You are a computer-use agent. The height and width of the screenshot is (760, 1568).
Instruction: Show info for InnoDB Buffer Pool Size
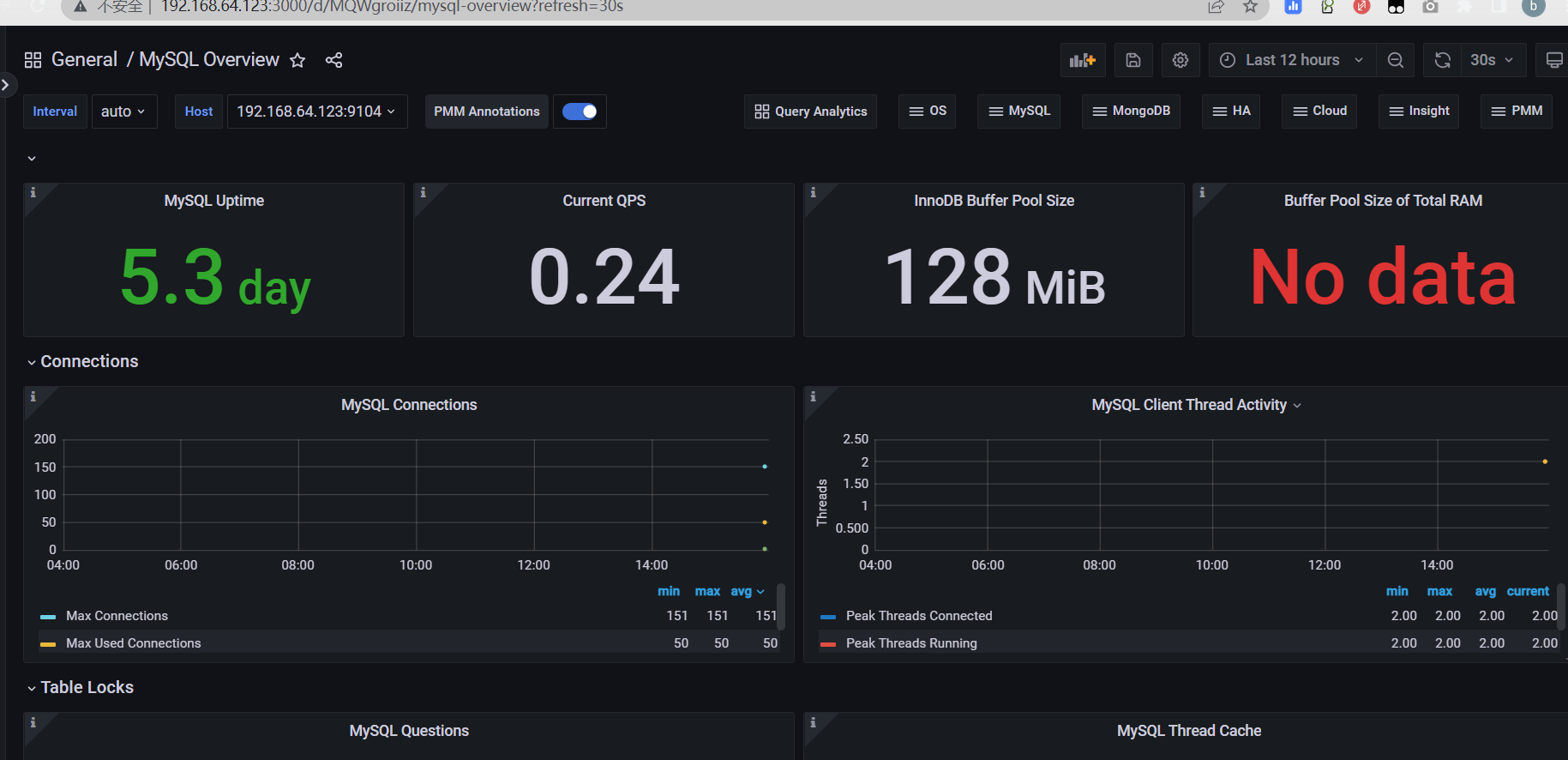814,192
